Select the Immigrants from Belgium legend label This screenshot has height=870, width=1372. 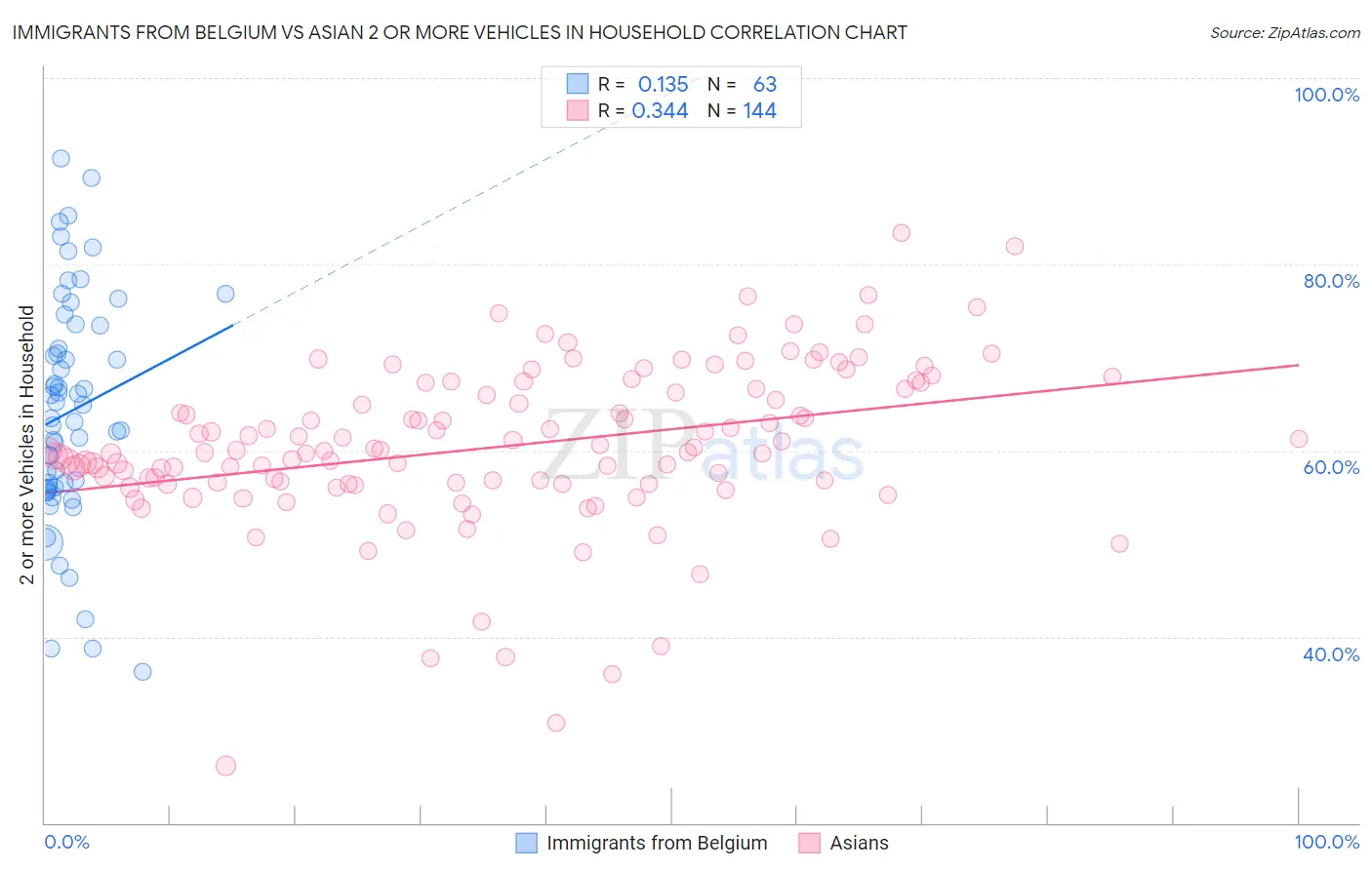(x=657, y=843)
